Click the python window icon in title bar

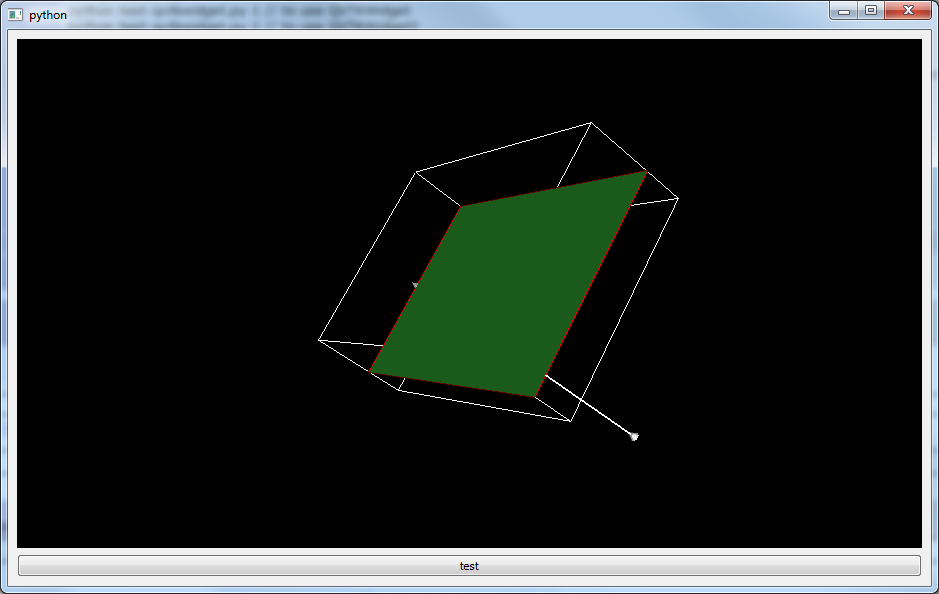pos(15,15)
